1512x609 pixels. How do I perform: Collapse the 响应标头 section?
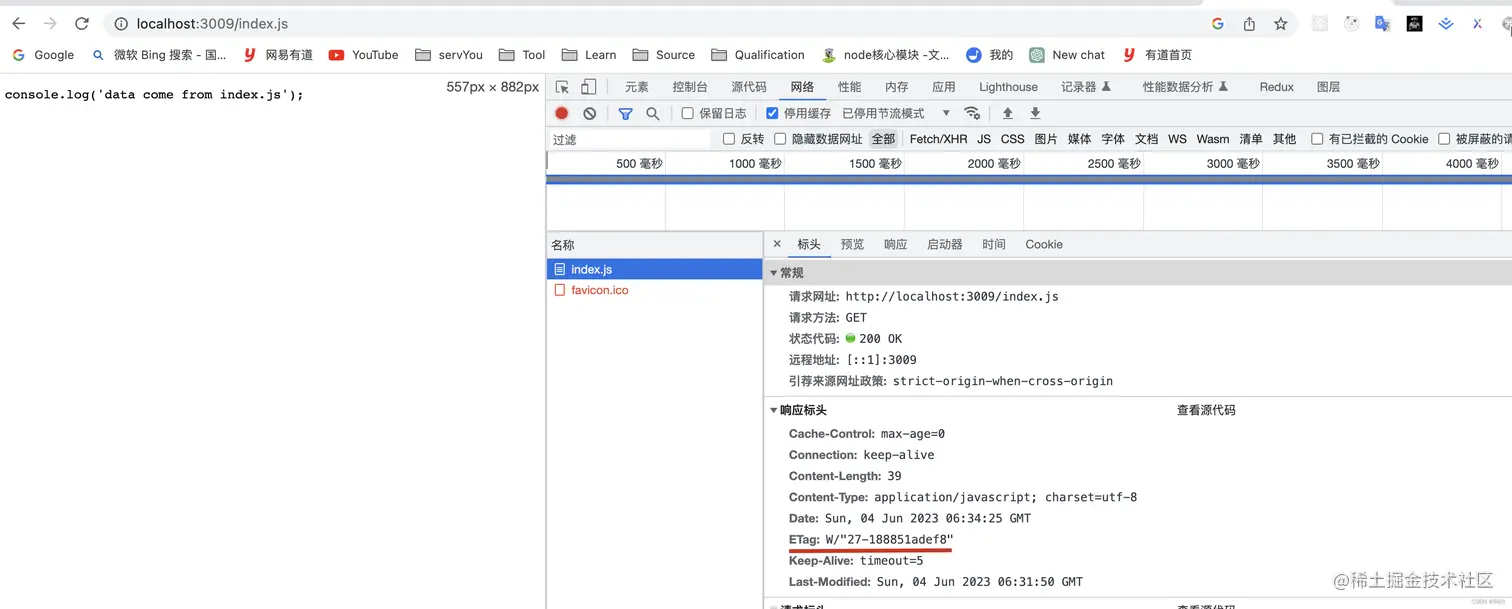[x=774, y=410]
